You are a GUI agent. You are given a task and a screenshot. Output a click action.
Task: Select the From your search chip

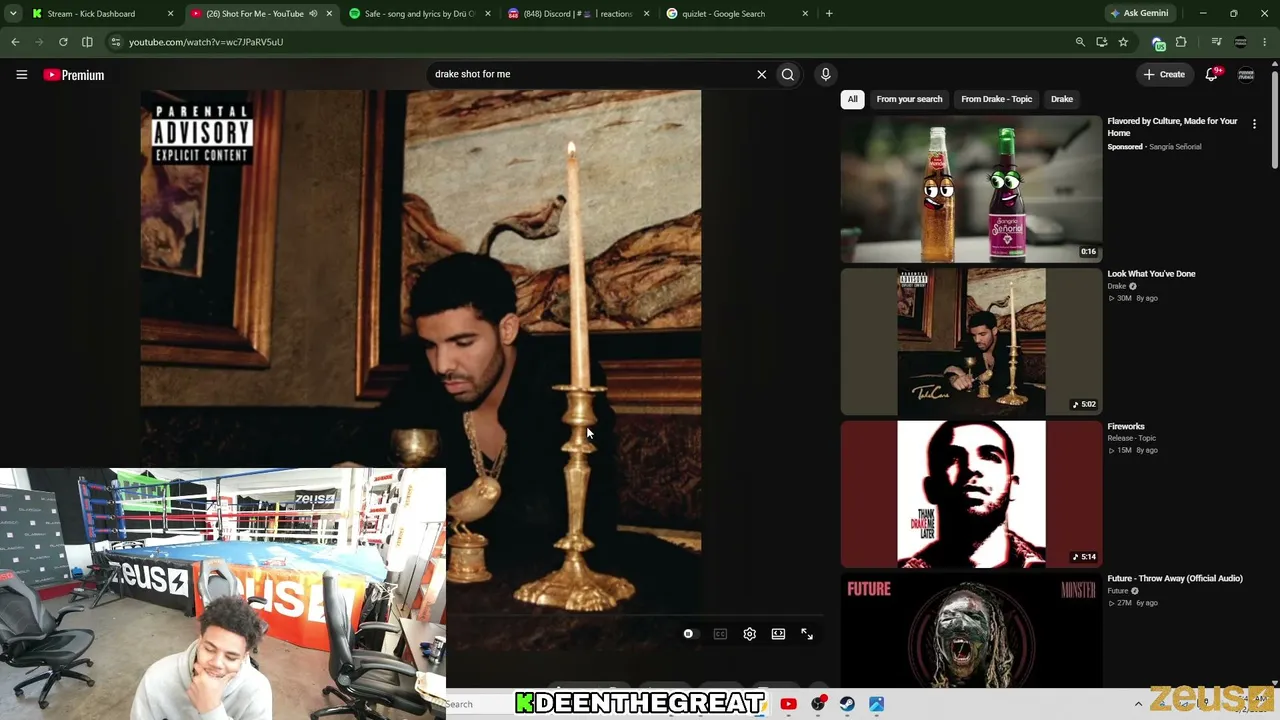pyautogui.click(x=909, y=99)
